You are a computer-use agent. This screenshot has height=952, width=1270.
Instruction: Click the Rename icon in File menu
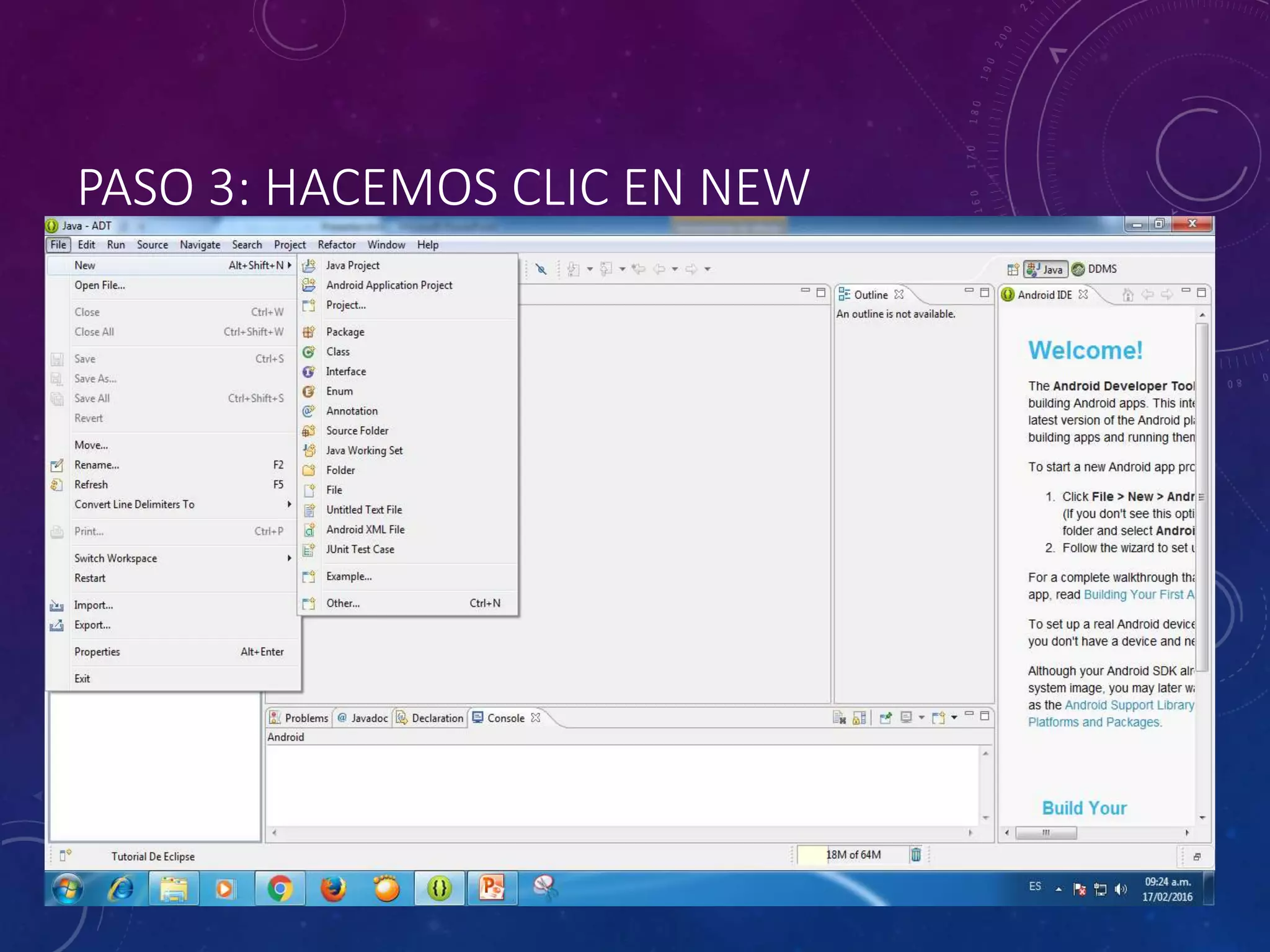tap(57, 465)
